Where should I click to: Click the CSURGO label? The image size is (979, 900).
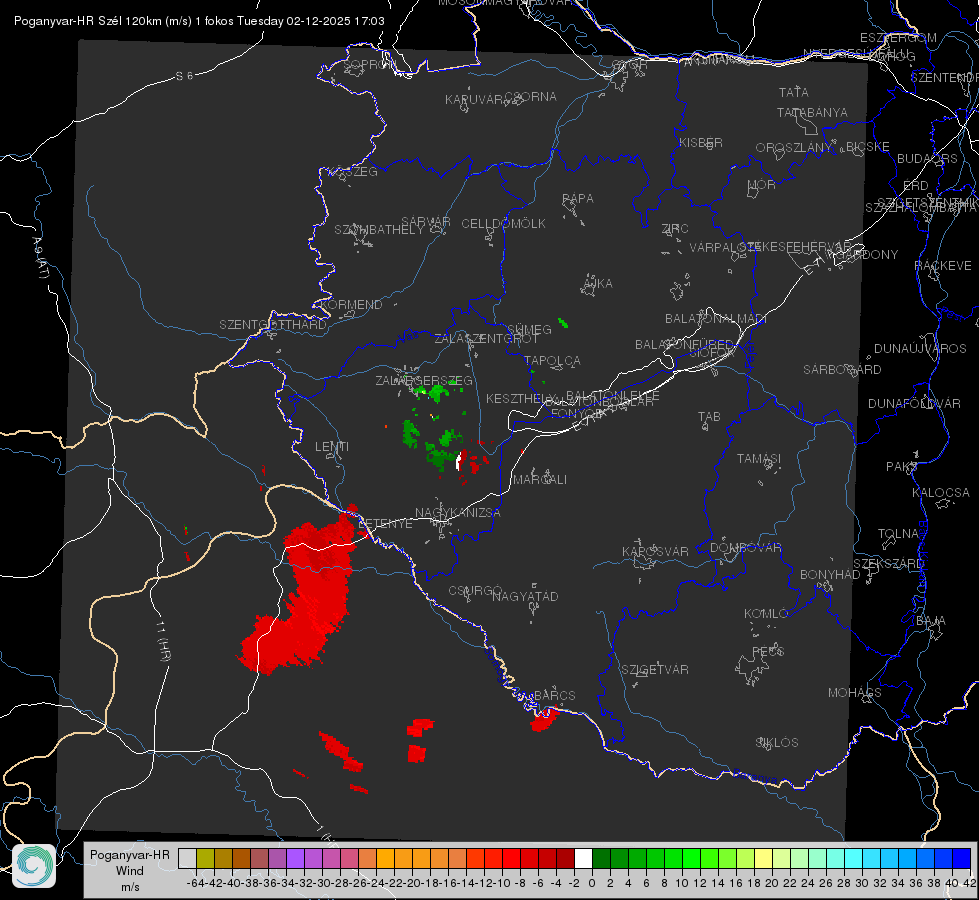point(475,591)
